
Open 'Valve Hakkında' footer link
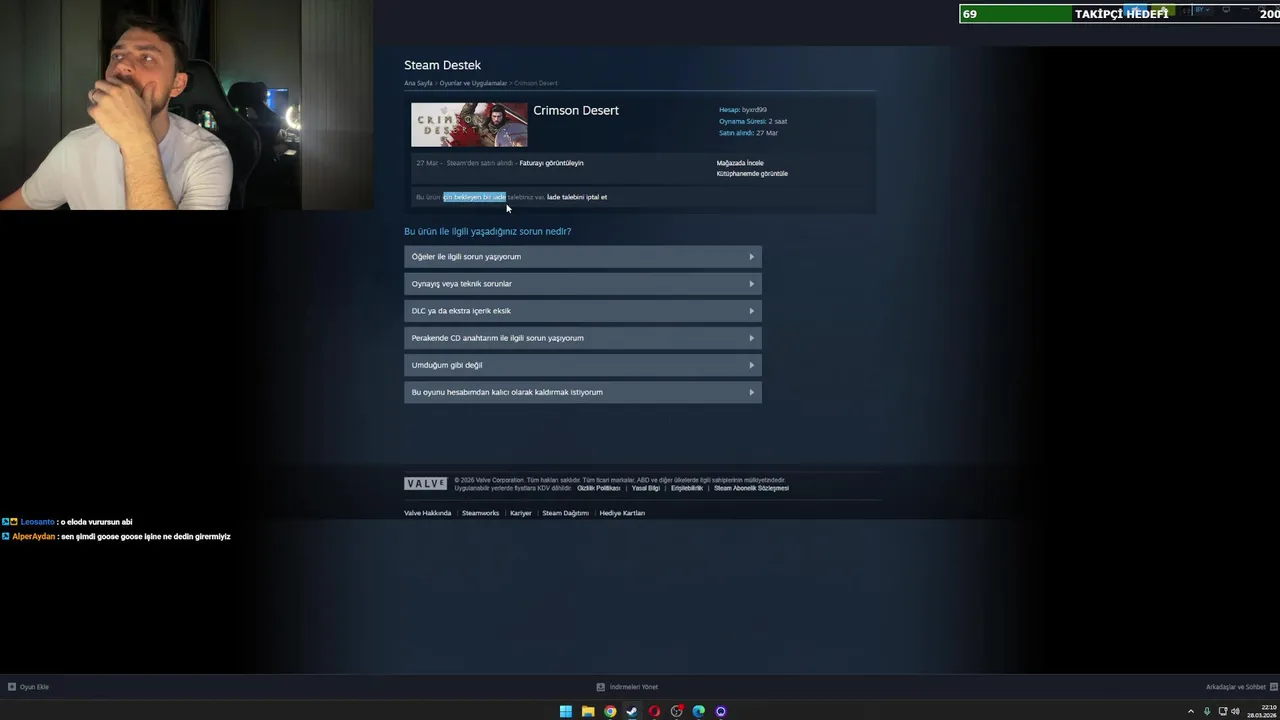pyautogui.click(x=428, y=513)
